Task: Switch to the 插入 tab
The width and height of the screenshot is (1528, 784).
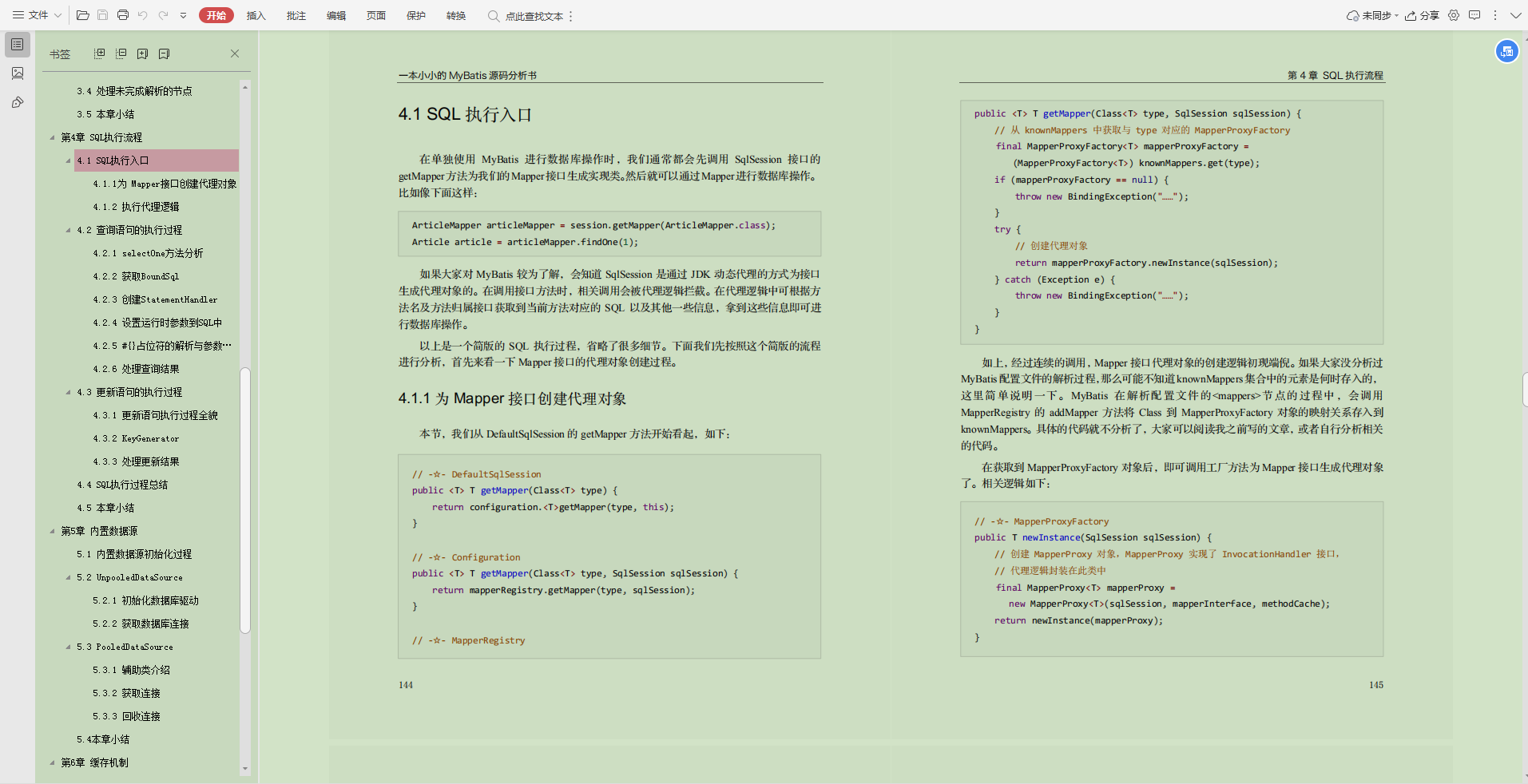Action: pos(256,15)
